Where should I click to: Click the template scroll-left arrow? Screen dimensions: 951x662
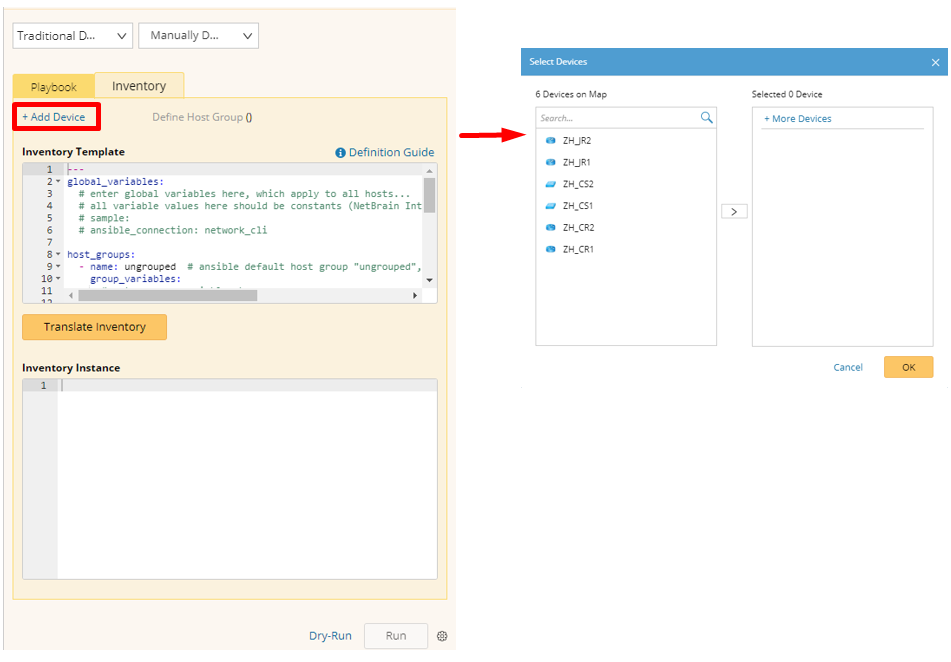point(71,296)
